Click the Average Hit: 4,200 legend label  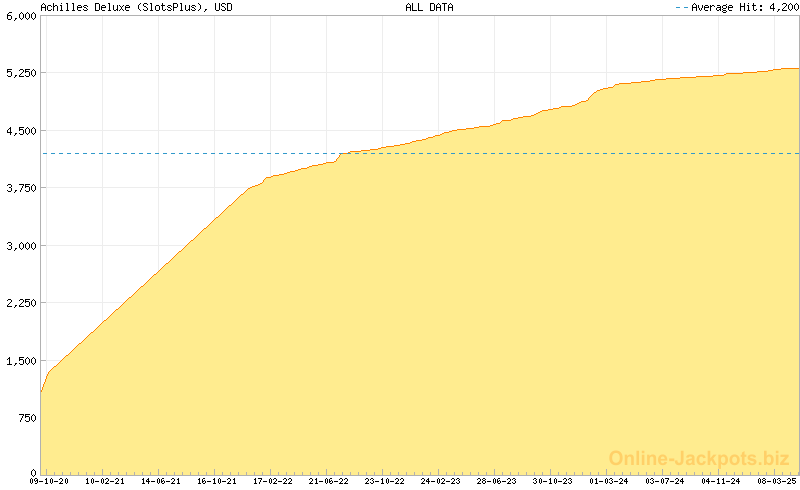744,7
